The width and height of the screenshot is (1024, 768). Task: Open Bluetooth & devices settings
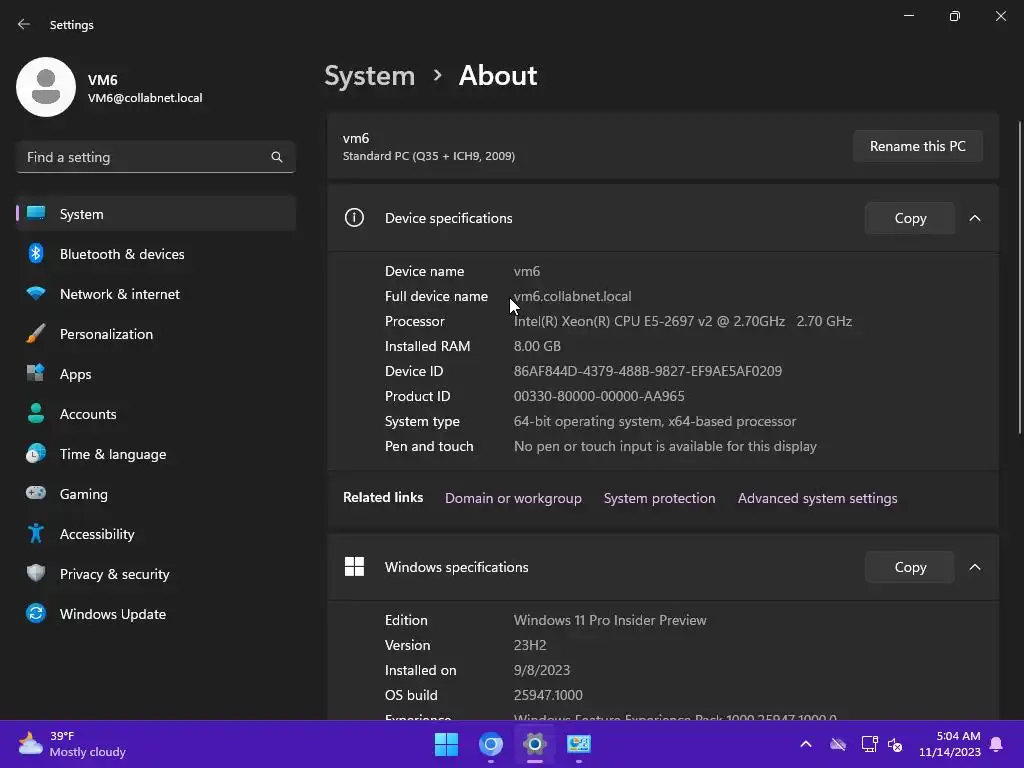click(x=156, y=254)
